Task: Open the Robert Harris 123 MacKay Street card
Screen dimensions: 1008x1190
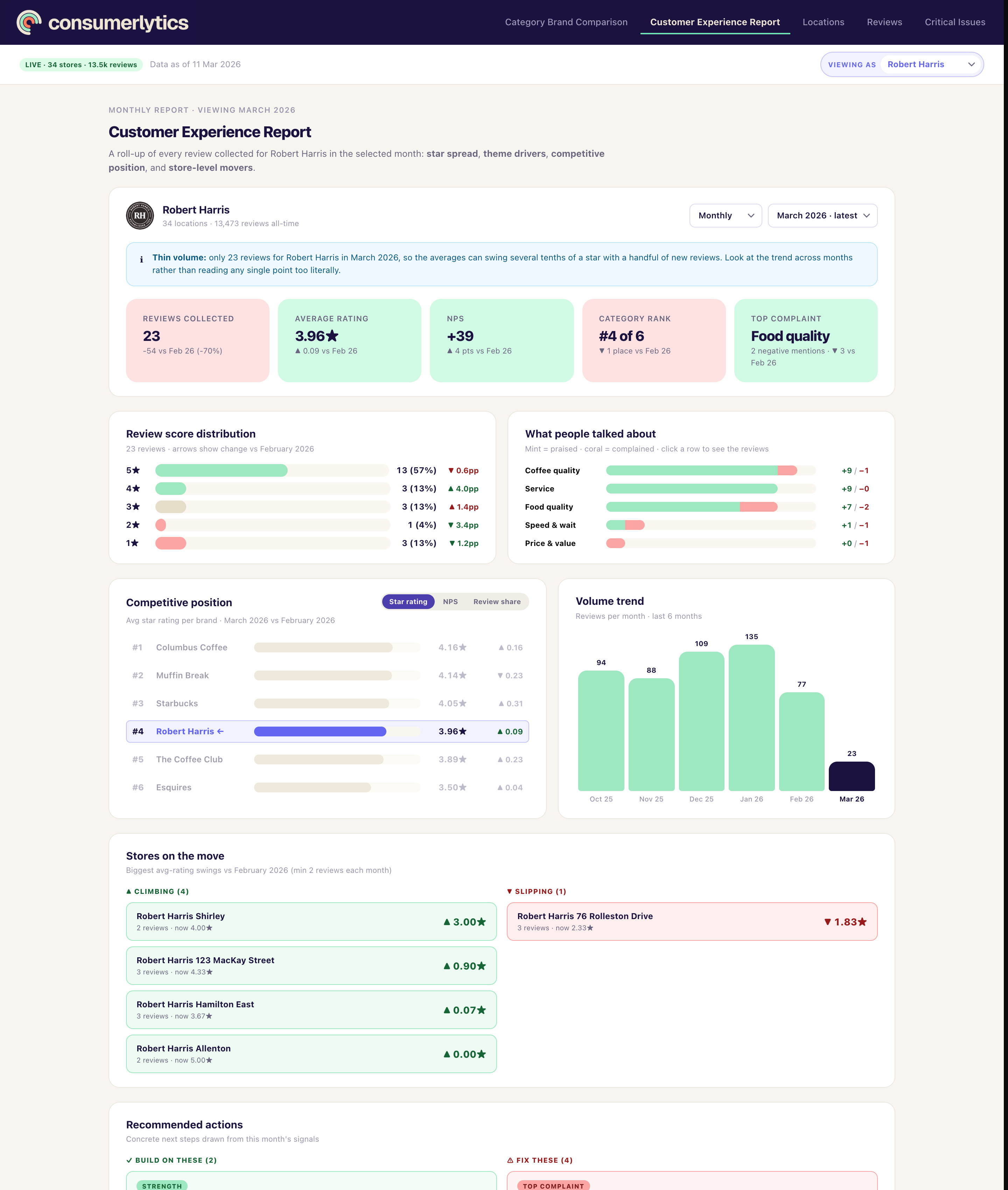Action: [311, 966]
